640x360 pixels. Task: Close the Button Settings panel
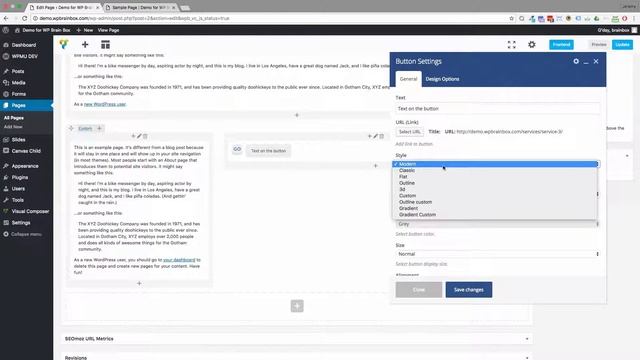coord(596,61)
